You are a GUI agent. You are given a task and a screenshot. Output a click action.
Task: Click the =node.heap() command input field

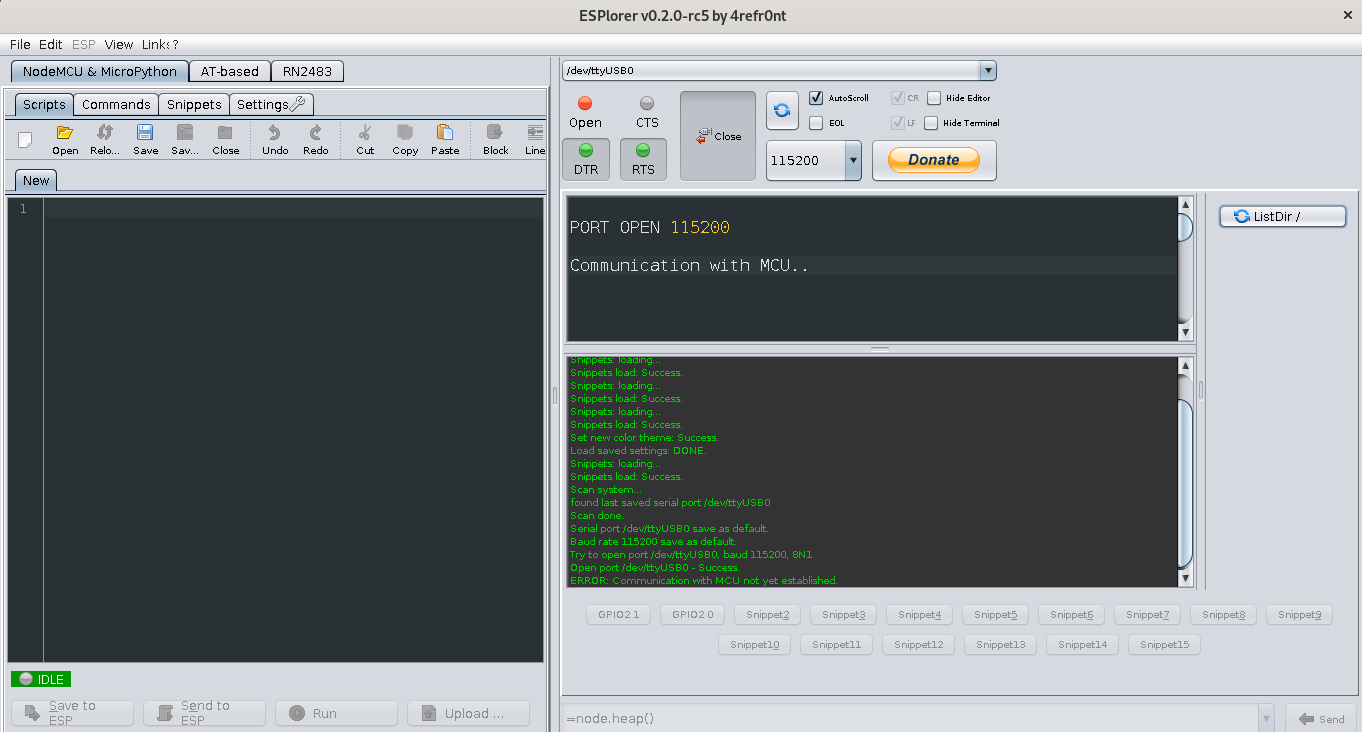(911, 718)
